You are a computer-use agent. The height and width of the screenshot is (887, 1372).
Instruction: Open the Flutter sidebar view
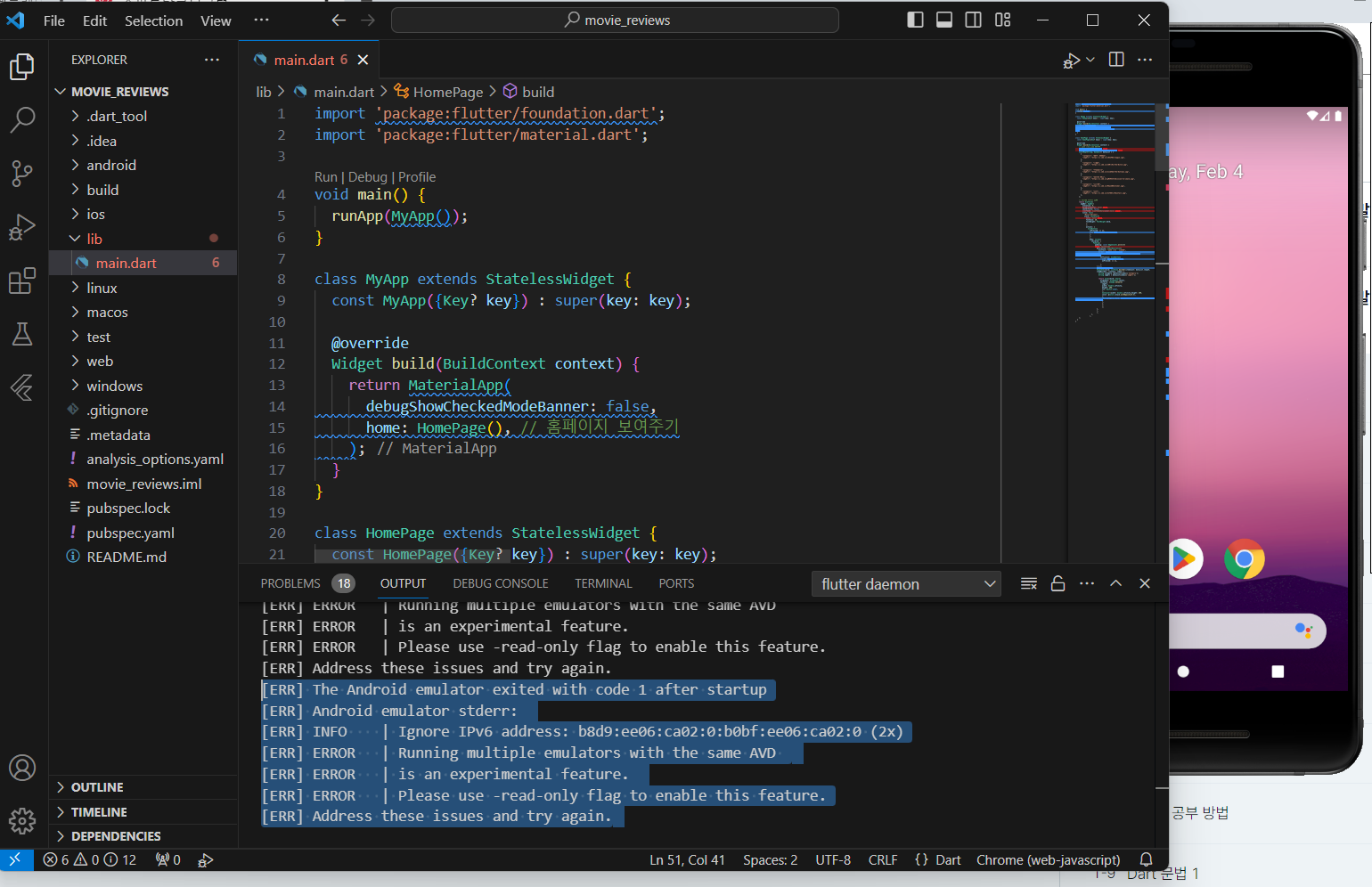point(22,387)
